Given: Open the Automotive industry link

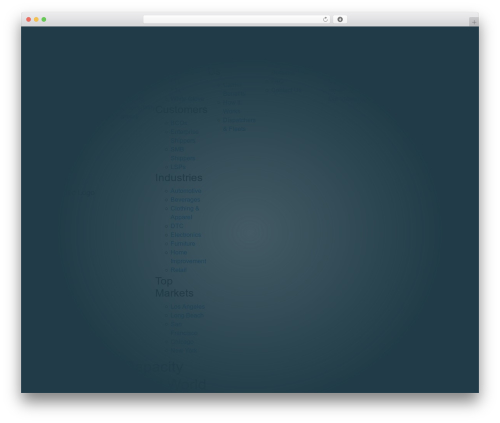Looking at the screenshot, I should click(x=186, y=191).
